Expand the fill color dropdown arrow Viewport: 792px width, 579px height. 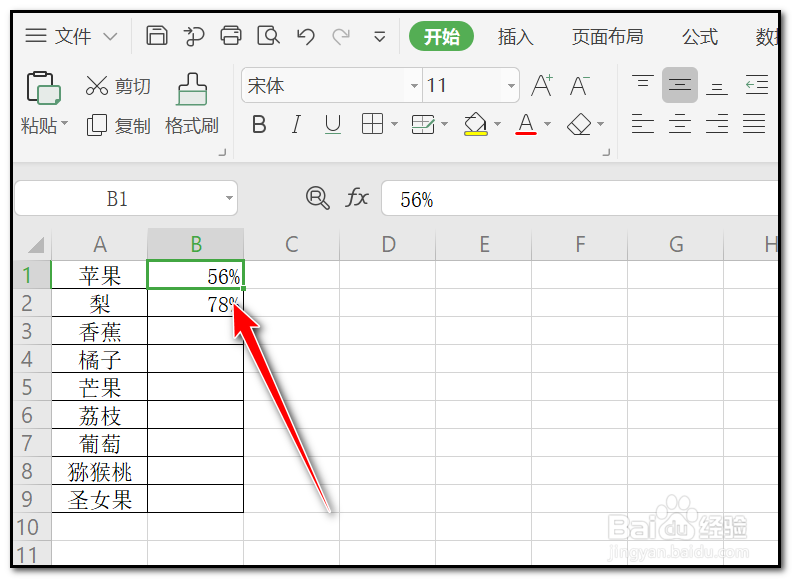(x=498, y=124)
